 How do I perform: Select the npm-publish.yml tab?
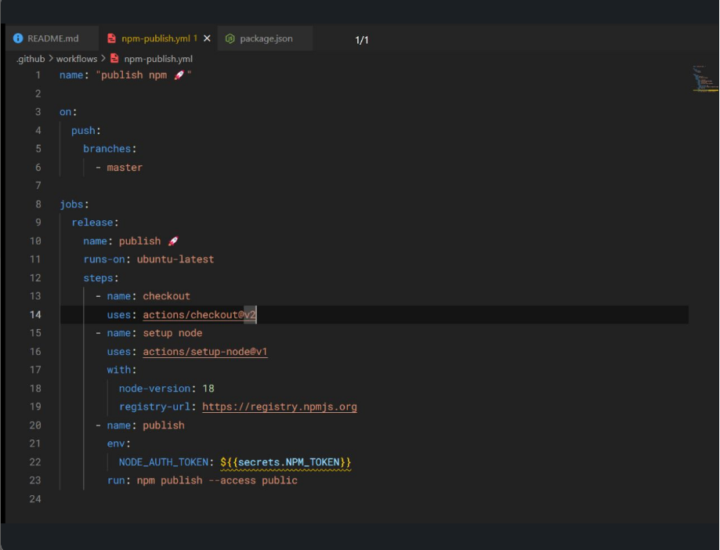pyautogui.click(x=158, y=39)
